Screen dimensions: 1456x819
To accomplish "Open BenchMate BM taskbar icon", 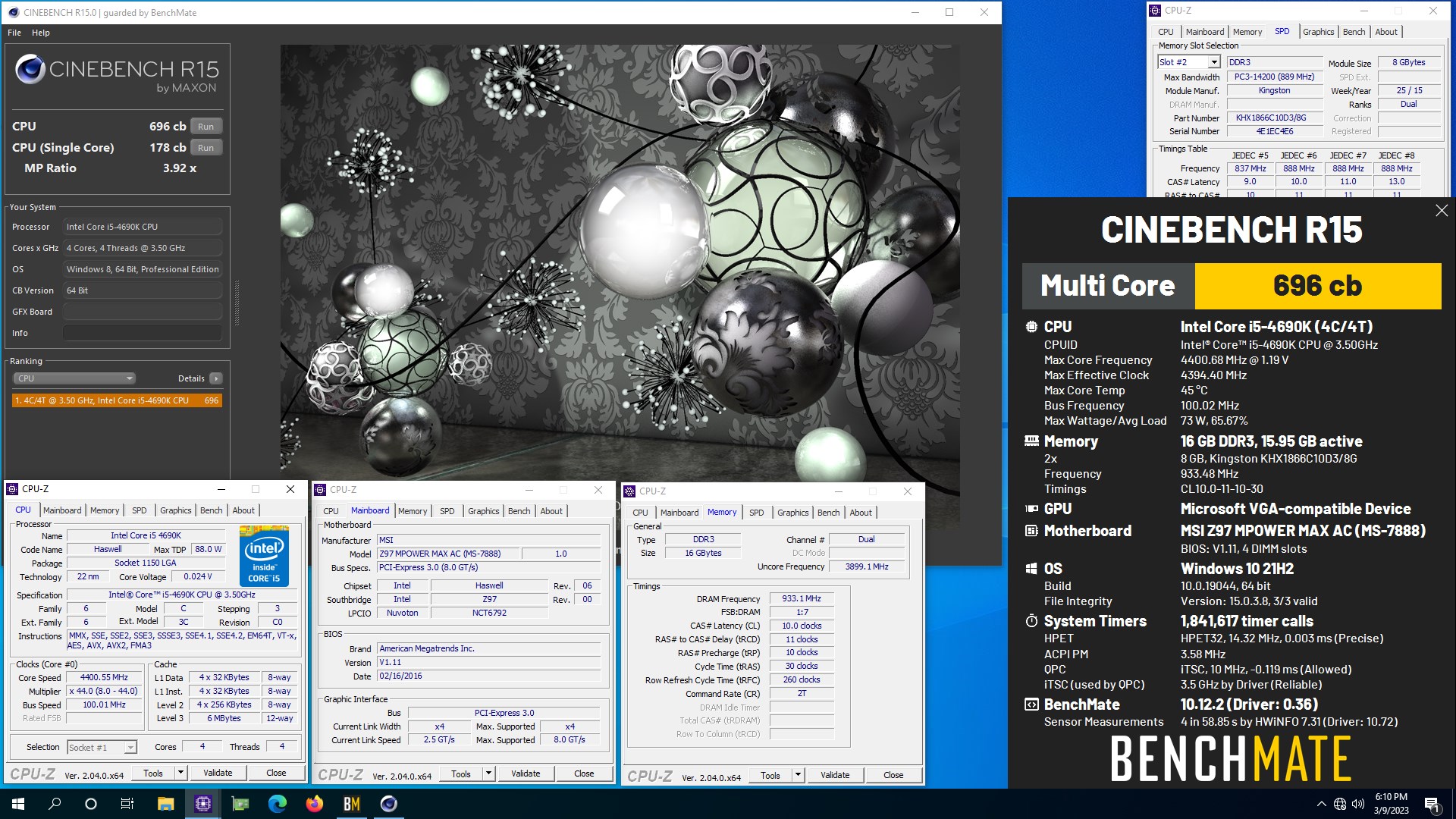I will click(351, 804).
